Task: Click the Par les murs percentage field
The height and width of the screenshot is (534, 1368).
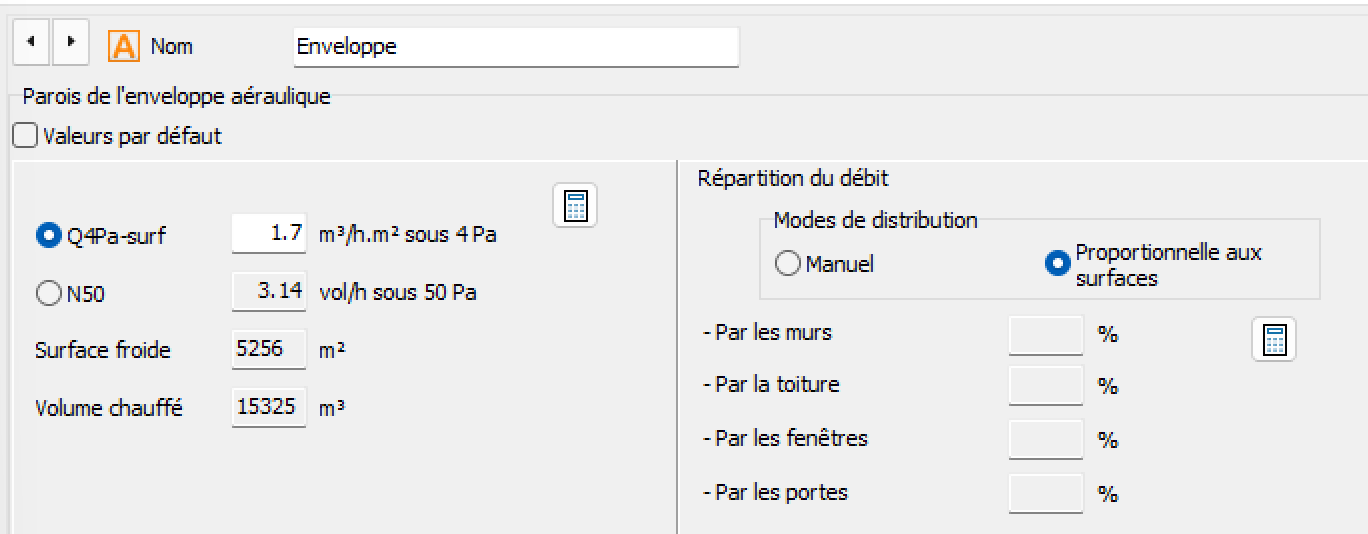Action: pyautogui.click(x=1045, y=334)
